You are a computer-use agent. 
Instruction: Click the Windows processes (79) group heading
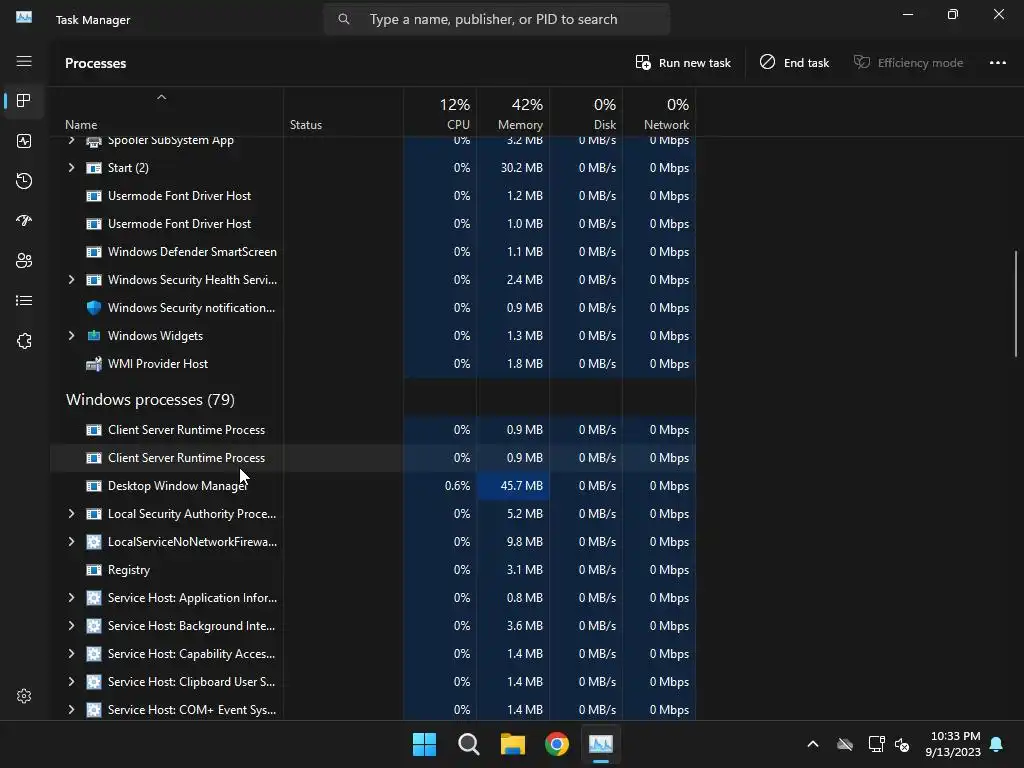pos(150,400)
